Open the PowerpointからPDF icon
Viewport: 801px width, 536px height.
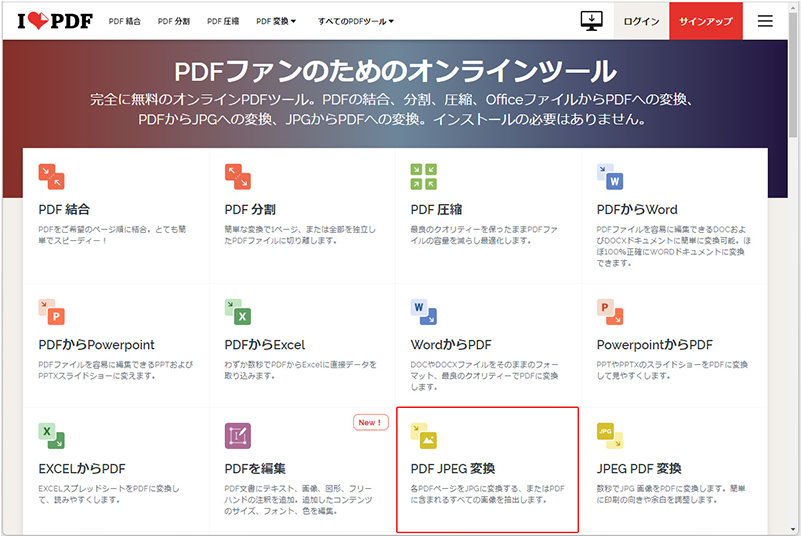[610, 312]
